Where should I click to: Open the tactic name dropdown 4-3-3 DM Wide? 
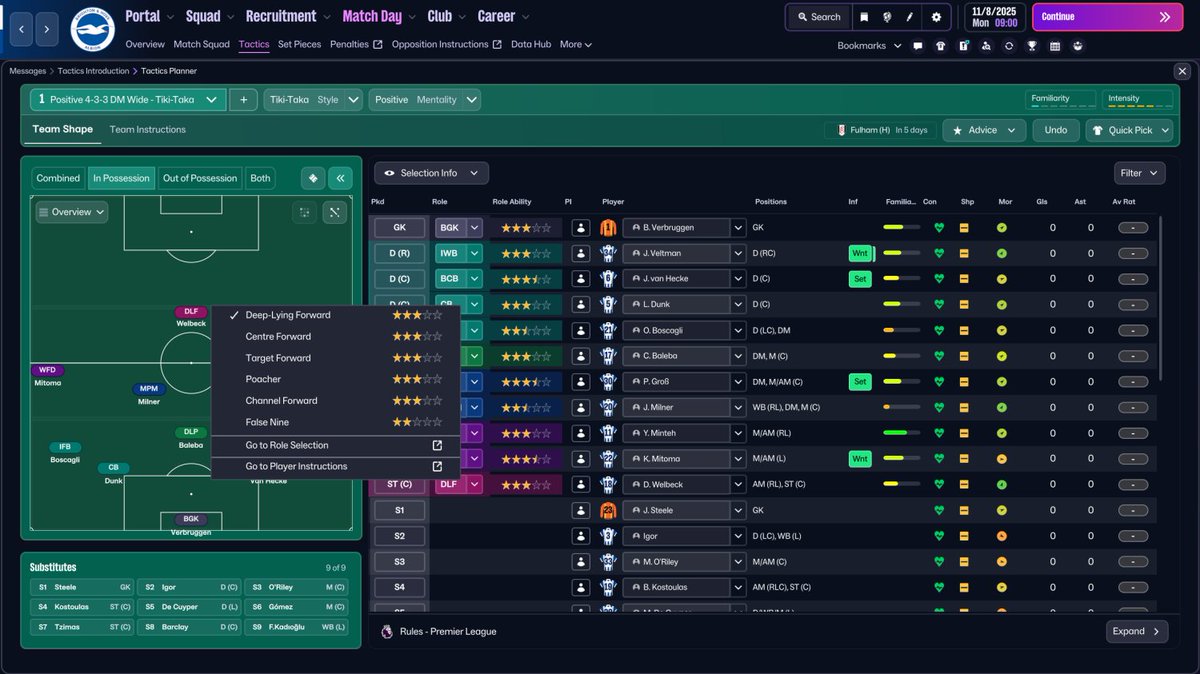click(x=128, y=100)
